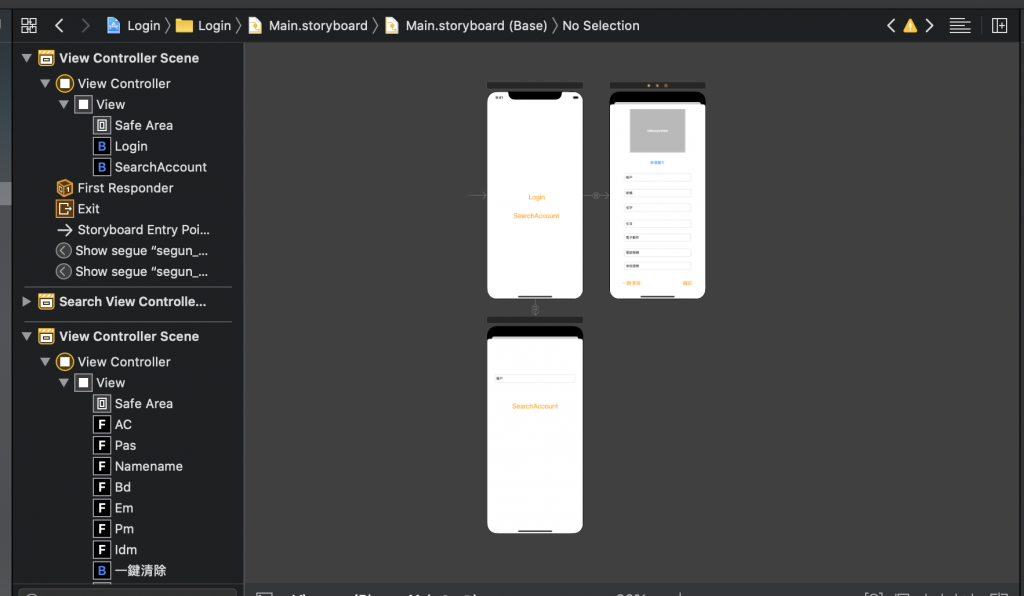Go back in editor history
This screenshot has height=596, width=1024.
click(59, 25)
